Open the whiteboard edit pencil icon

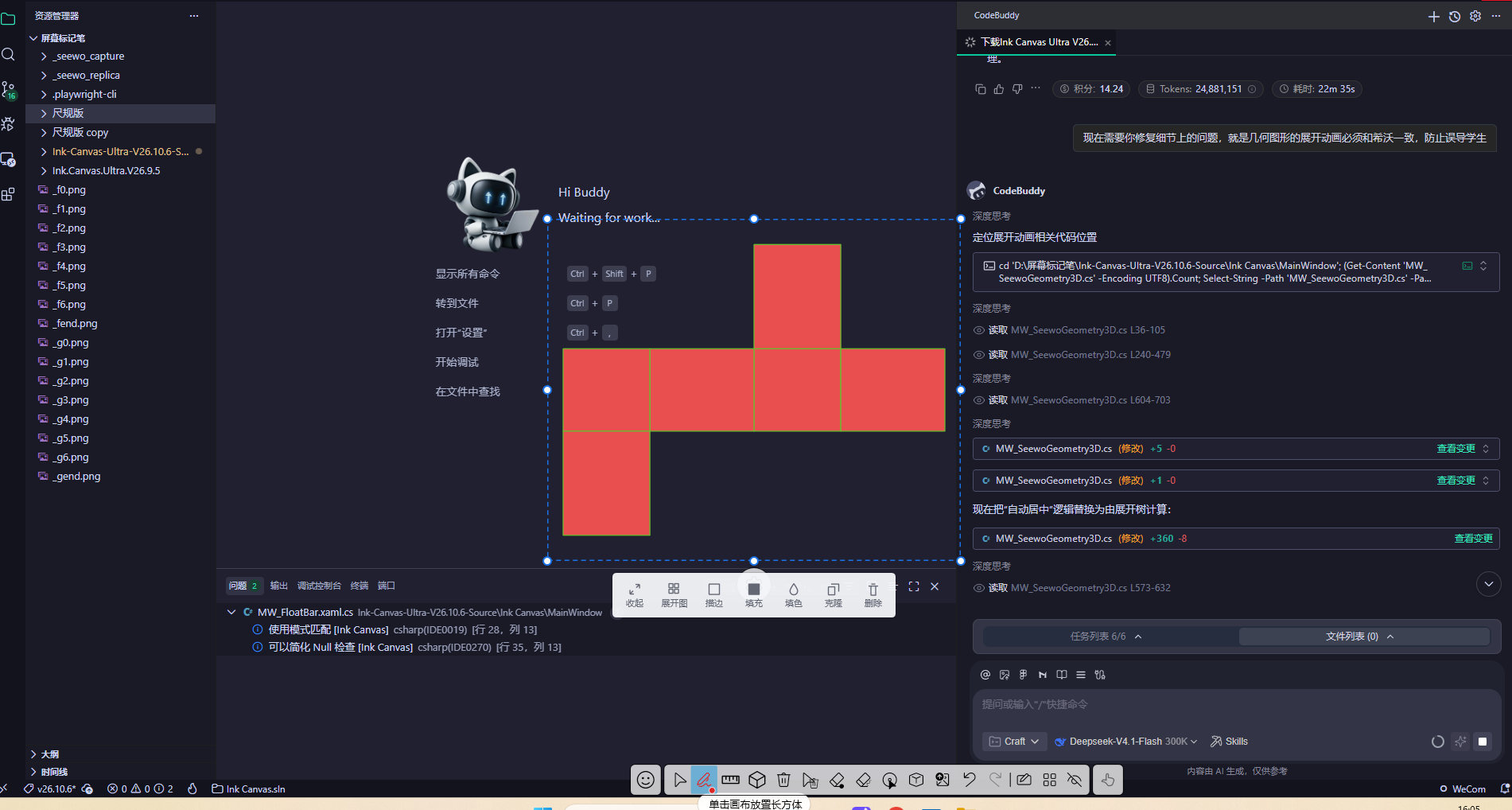coord(1024,780)
